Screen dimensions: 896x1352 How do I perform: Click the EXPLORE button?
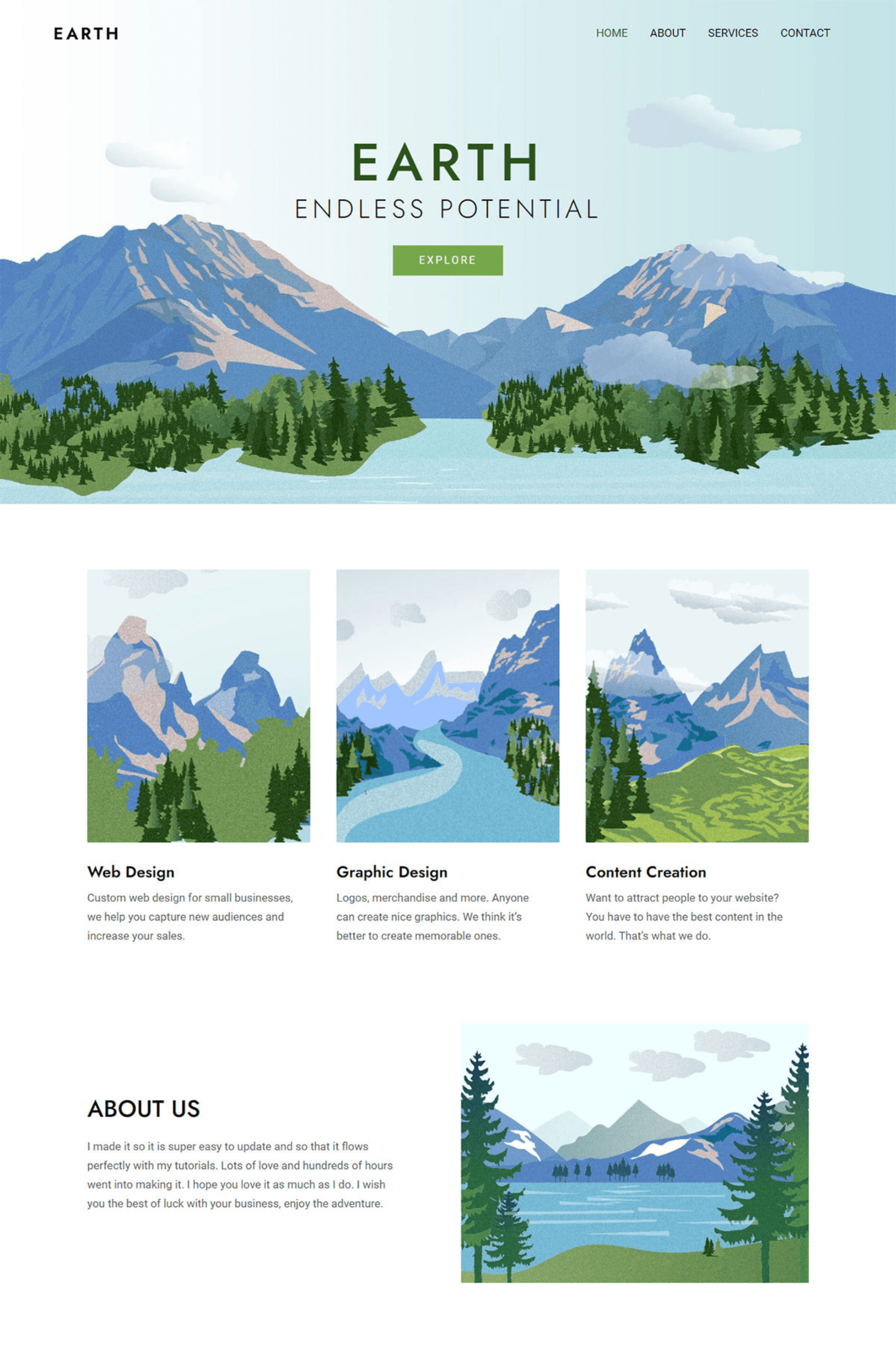pos(448,261)
